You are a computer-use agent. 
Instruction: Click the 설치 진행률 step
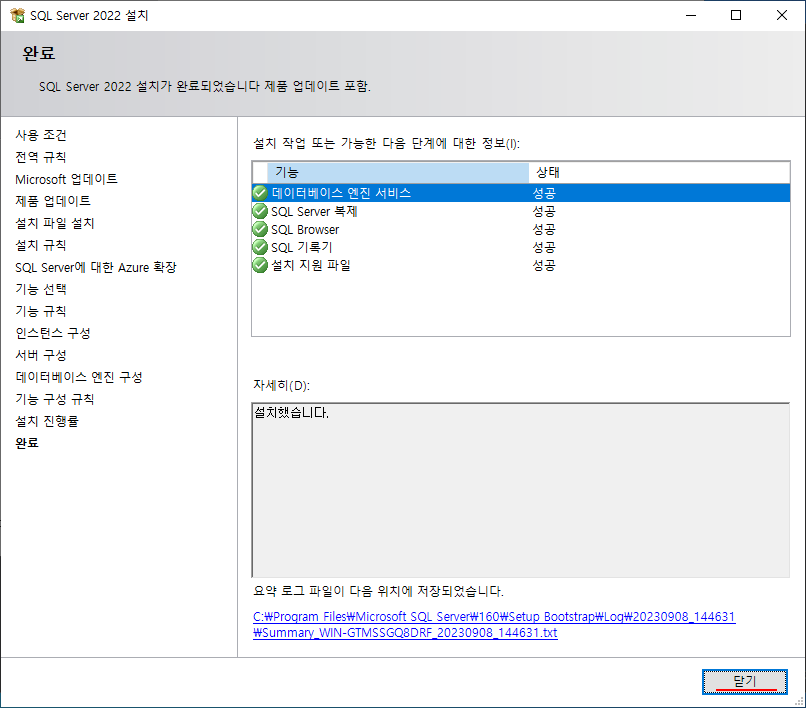tap(47, 421)
